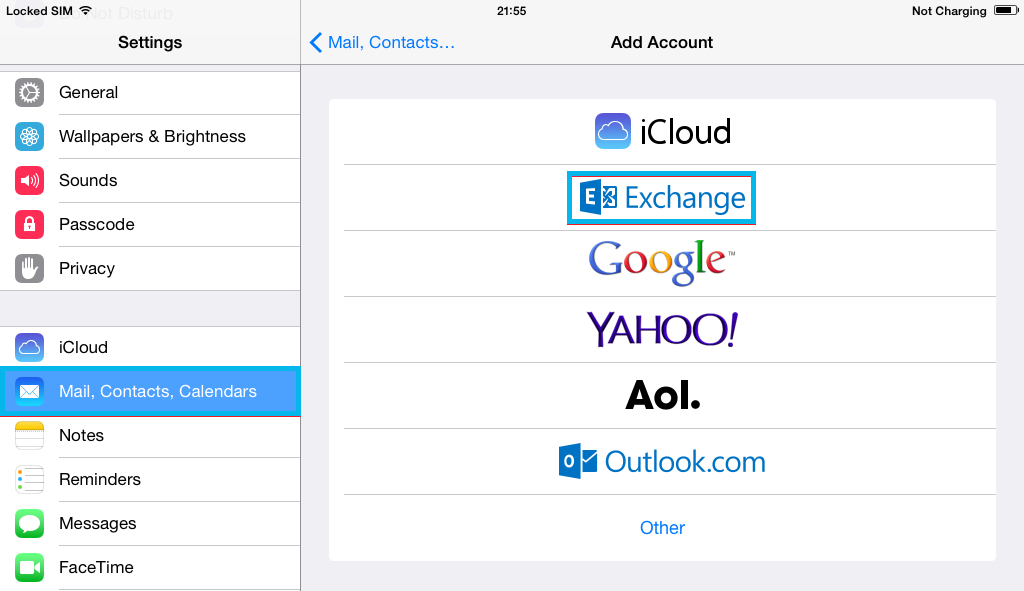This screenshot has width=1024, height=591.
Task: Tap the Privacy hand icon
Action: point(29,268)
